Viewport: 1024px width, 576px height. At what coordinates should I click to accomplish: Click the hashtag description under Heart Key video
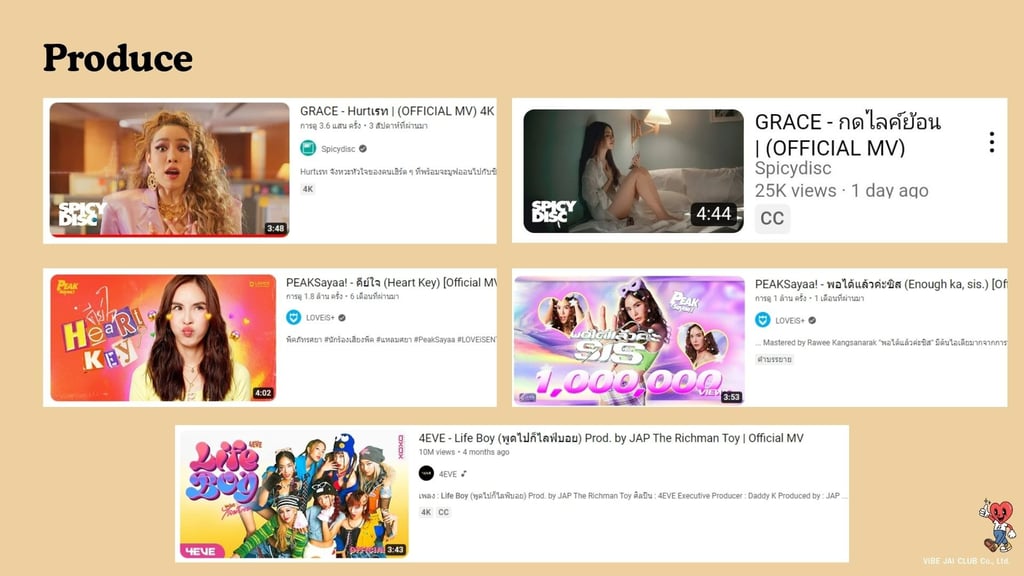coord(391,340)
